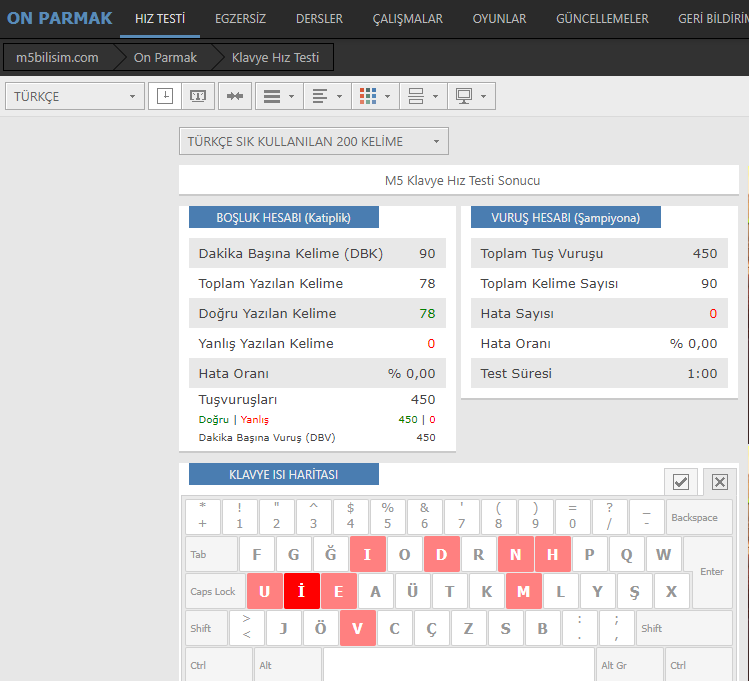Select the text counter mode icon

(x=198, y=96)
